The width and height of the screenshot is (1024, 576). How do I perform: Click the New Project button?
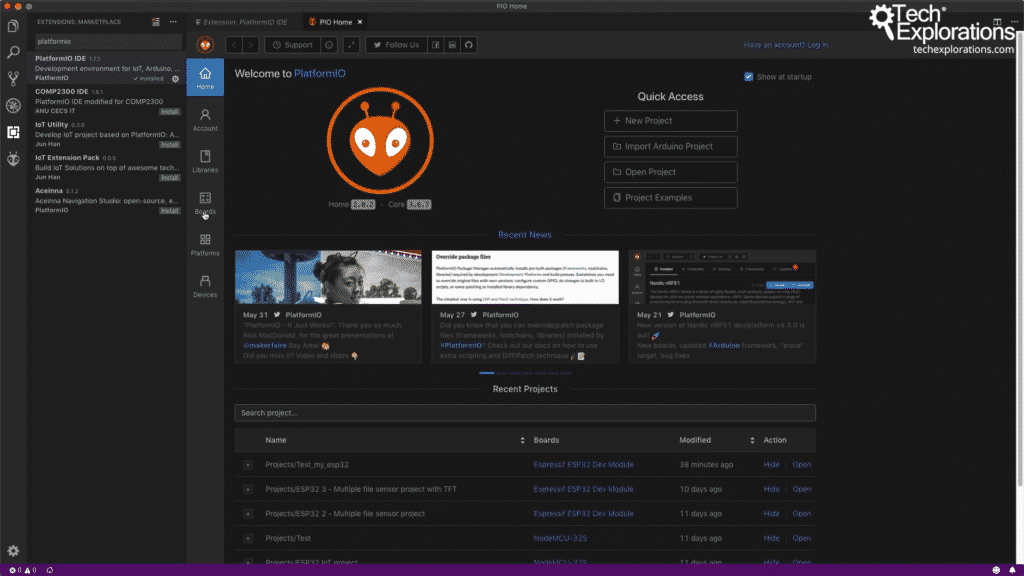[x=671, y=121]
